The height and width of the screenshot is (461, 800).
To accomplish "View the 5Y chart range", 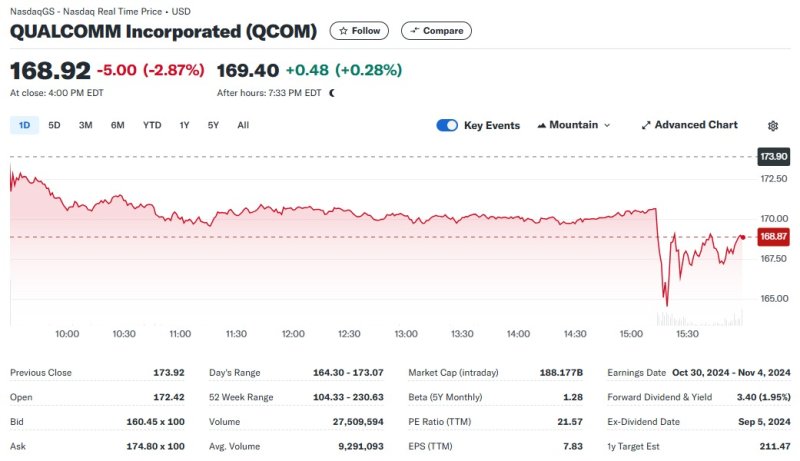I will click(213, 125).
